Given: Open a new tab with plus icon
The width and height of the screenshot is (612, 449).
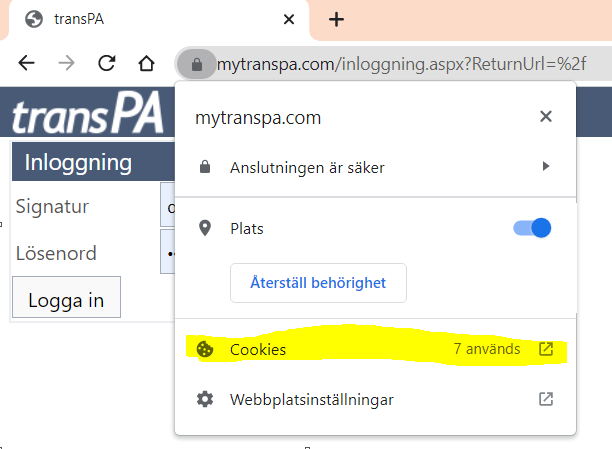Looking at the screenshot, I should click(x=336, y=19).
